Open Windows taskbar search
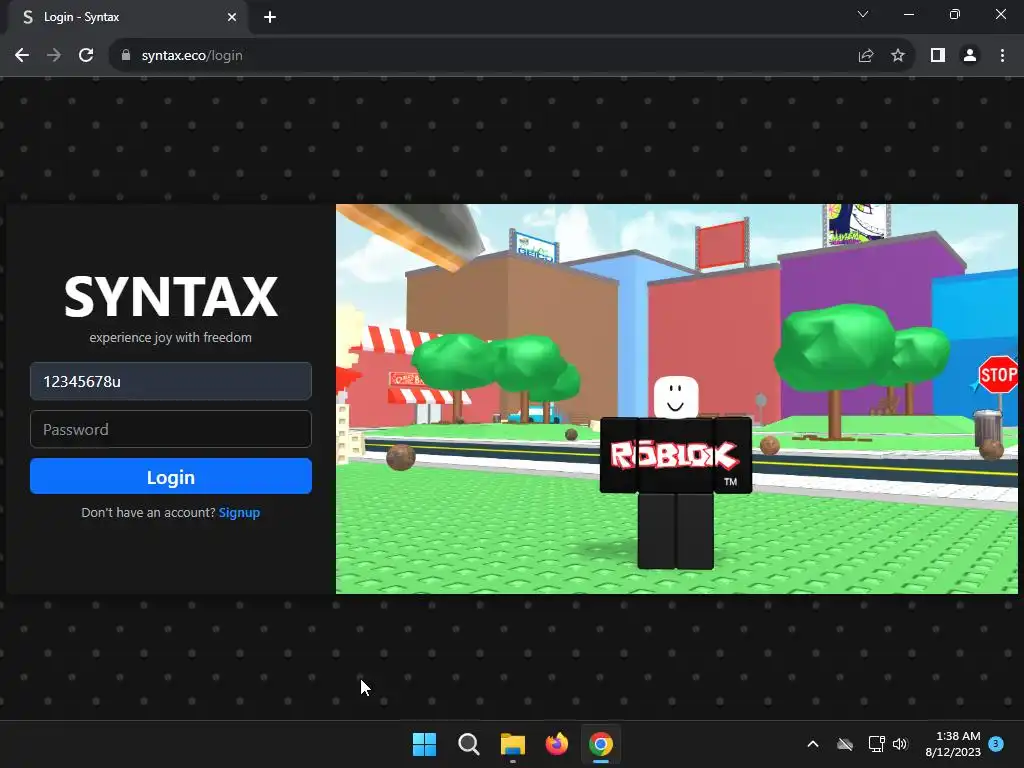1024x768 pixels. pos(468,744)
